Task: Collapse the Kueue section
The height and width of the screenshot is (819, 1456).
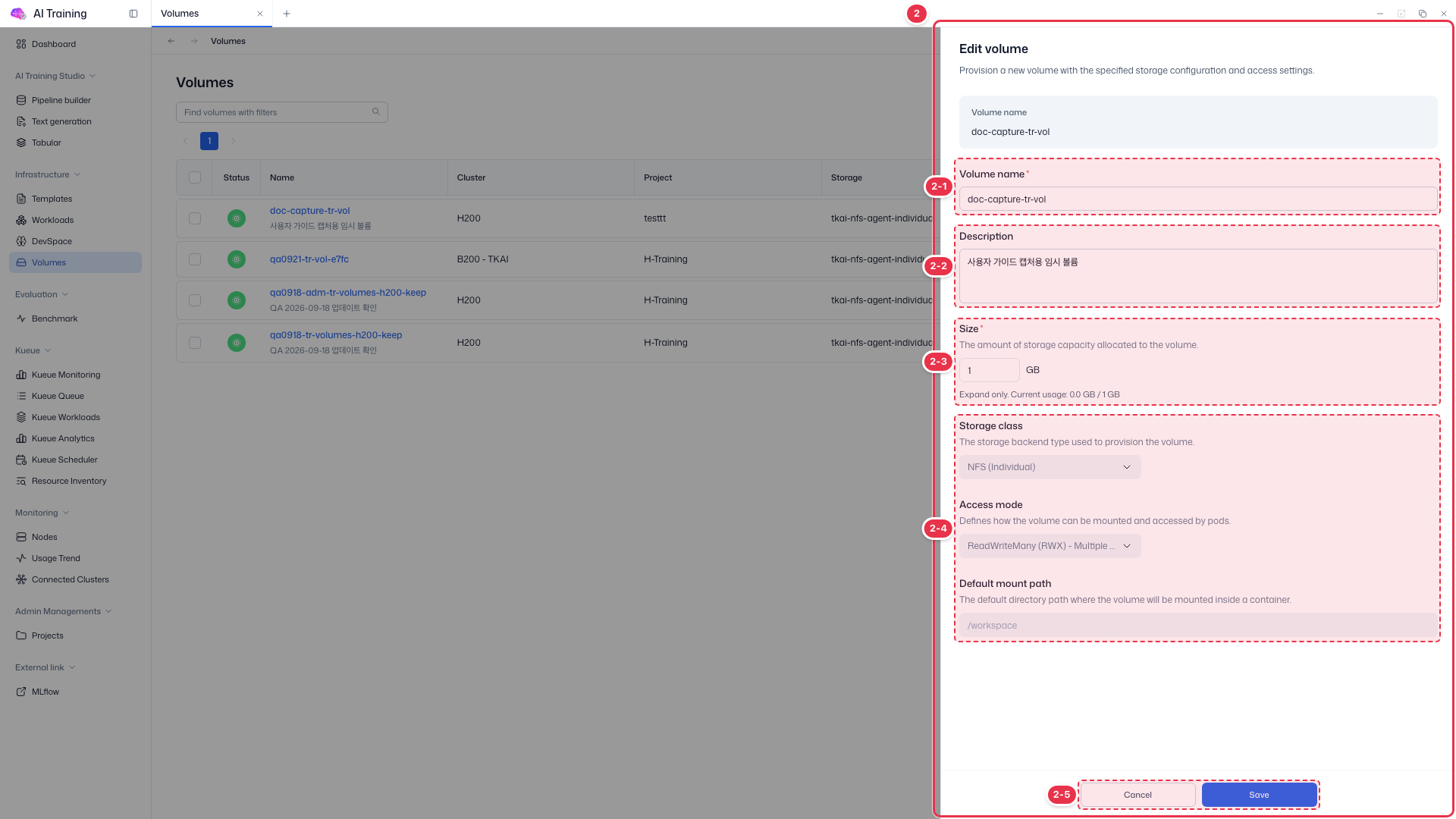Action: (x=33, y=350)
